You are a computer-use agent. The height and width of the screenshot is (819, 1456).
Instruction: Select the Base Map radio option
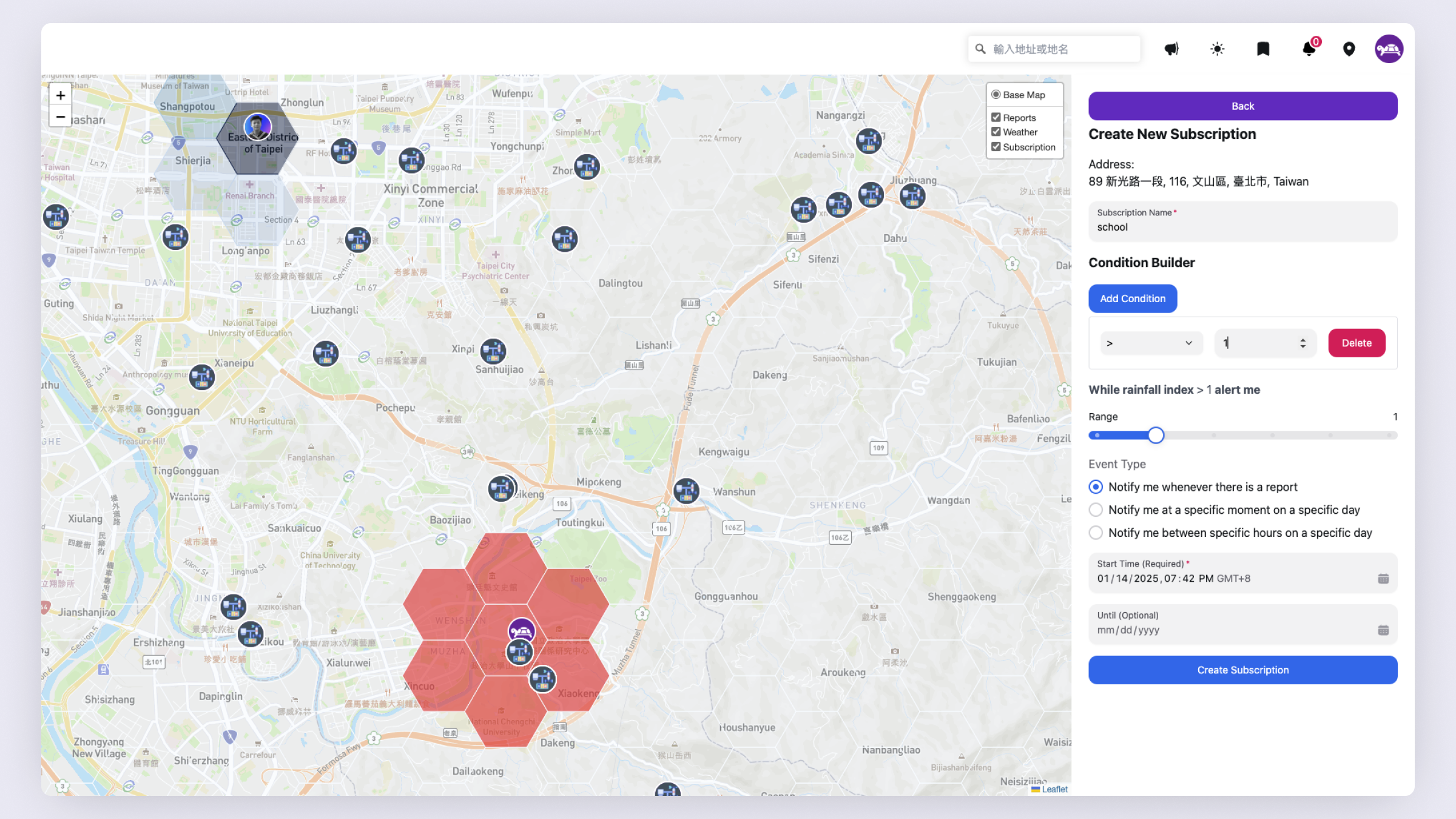996,95
